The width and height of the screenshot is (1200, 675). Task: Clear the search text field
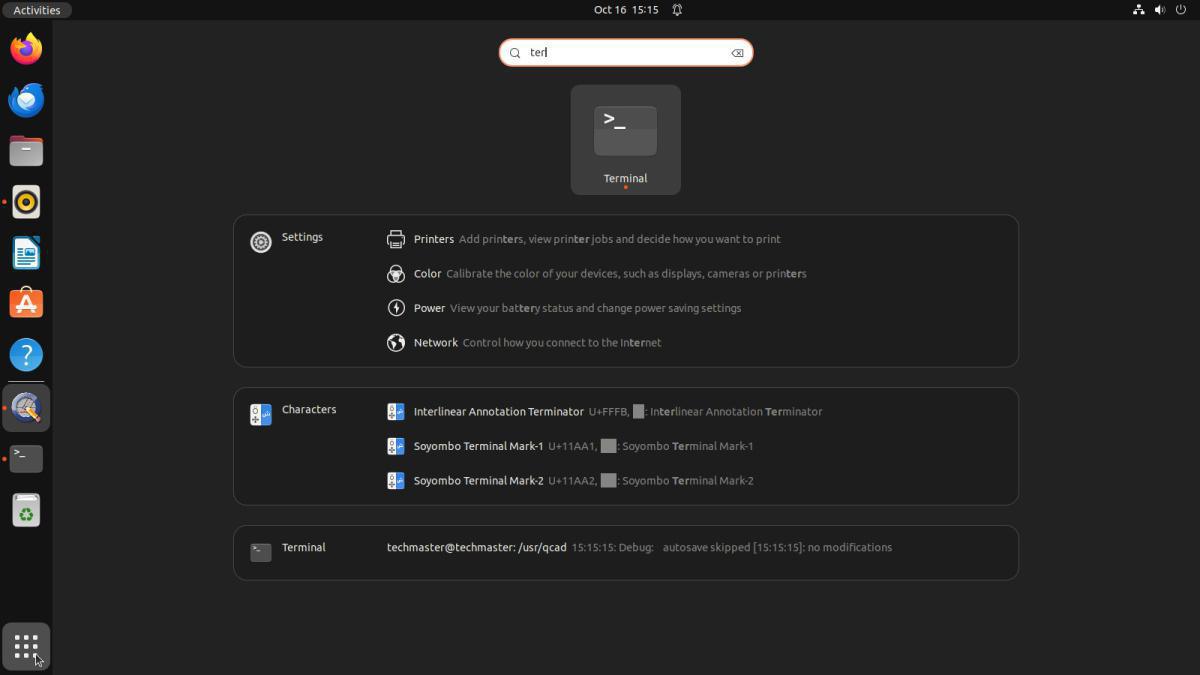[737, 53]
